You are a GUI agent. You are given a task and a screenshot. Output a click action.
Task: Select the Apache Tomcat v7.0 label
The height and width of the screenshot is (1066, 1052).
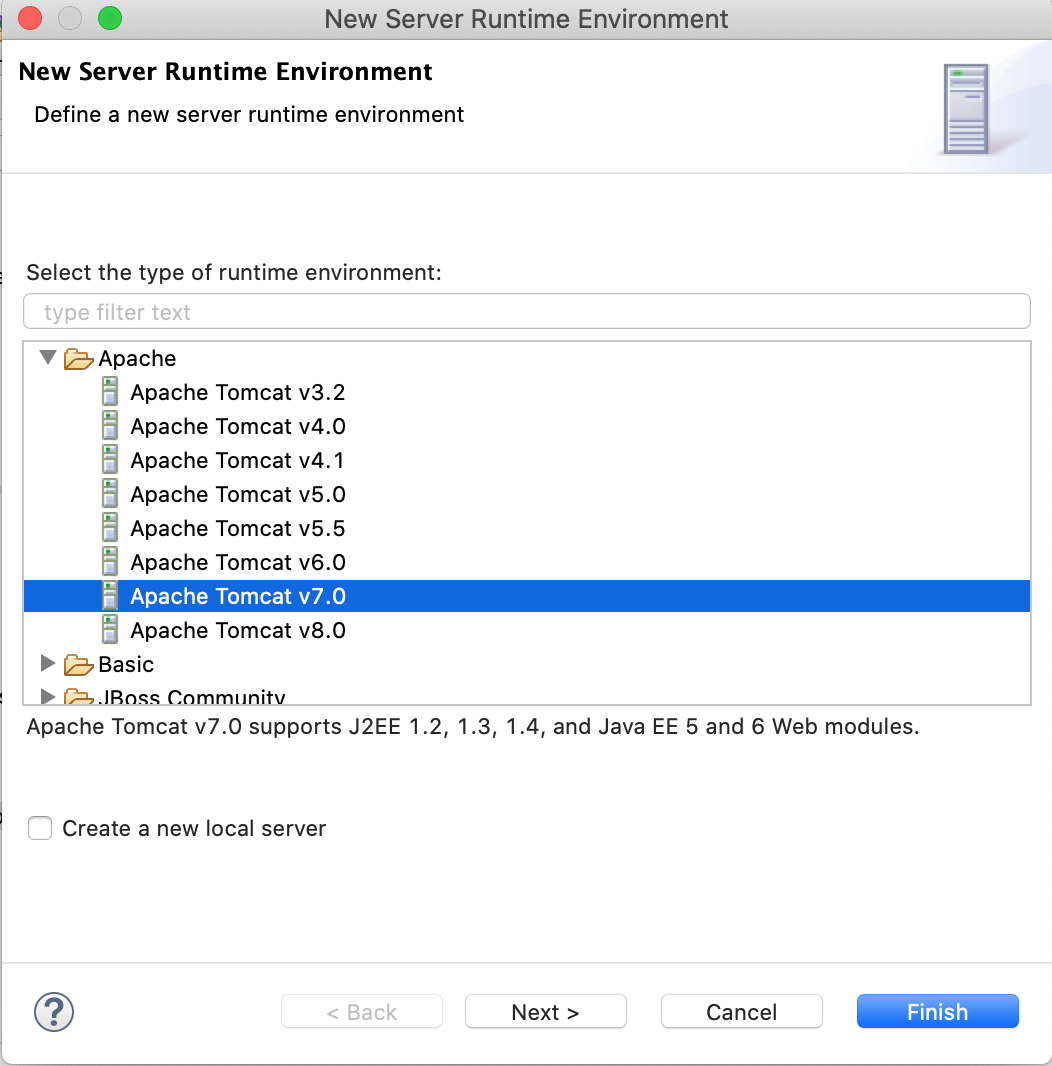[238, 596]
